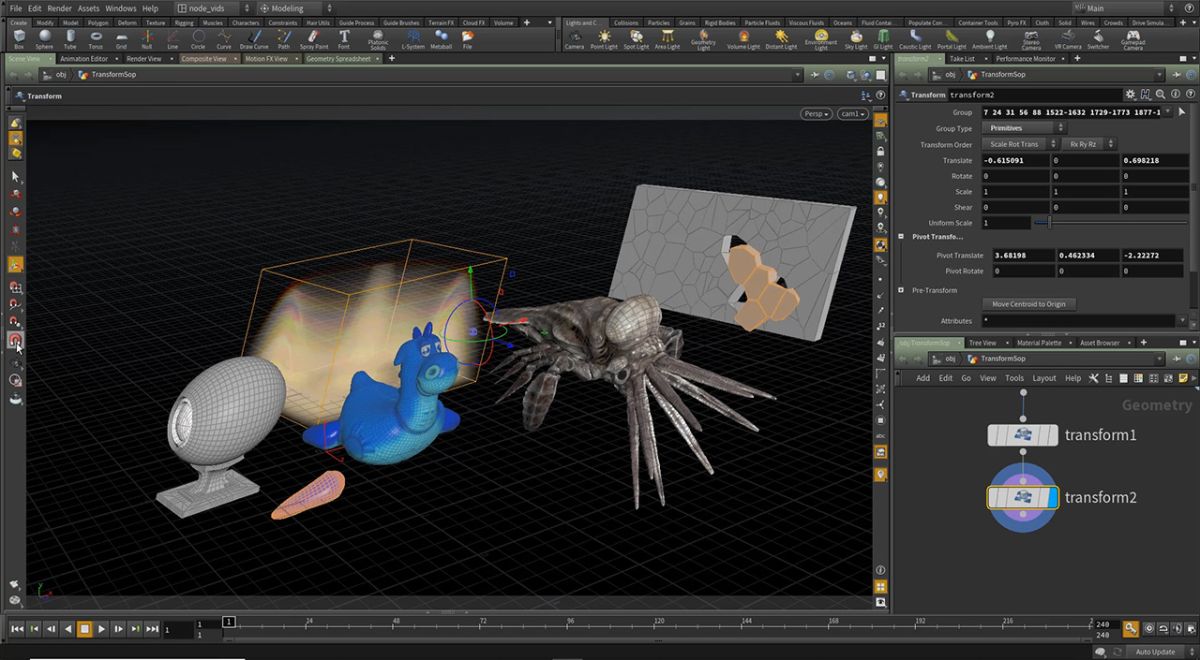Viewport: 1200px width, 660px height.
Task: Open the node_vids desktop dropdown
Action: pyautogui.click(x=213, y=8)
